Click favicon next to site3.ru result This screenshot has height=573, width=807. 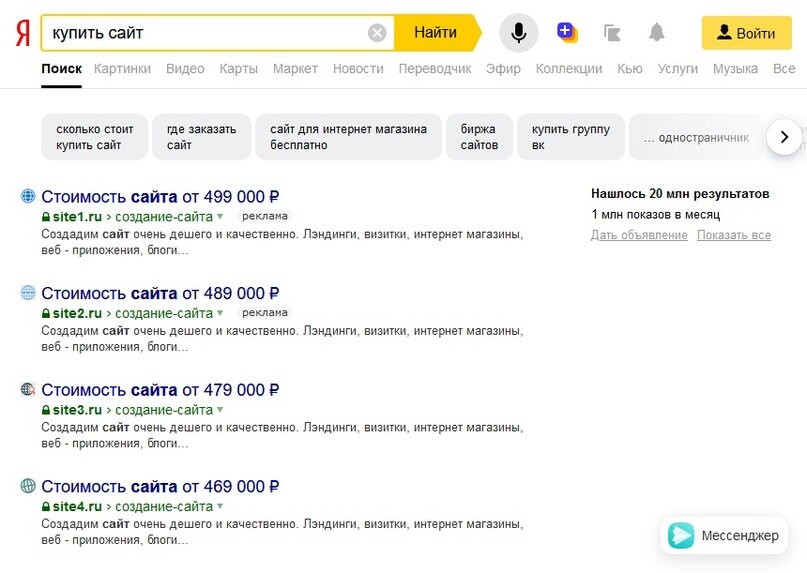(x=28, y=389)
